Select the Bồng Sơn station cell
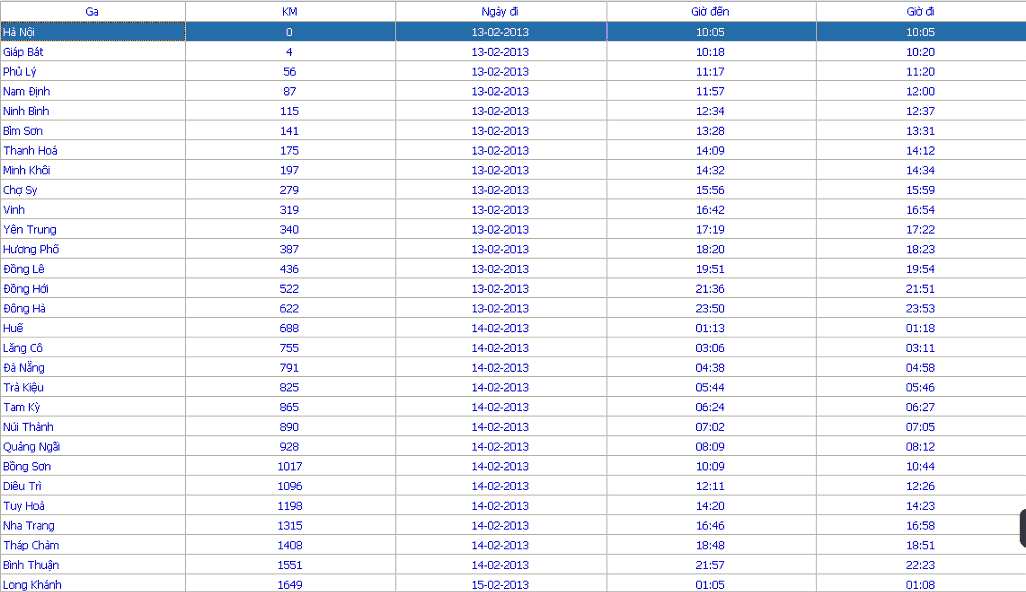This screenshot has width=1026, height=592. pyautogui.click(x=92, y=466)
